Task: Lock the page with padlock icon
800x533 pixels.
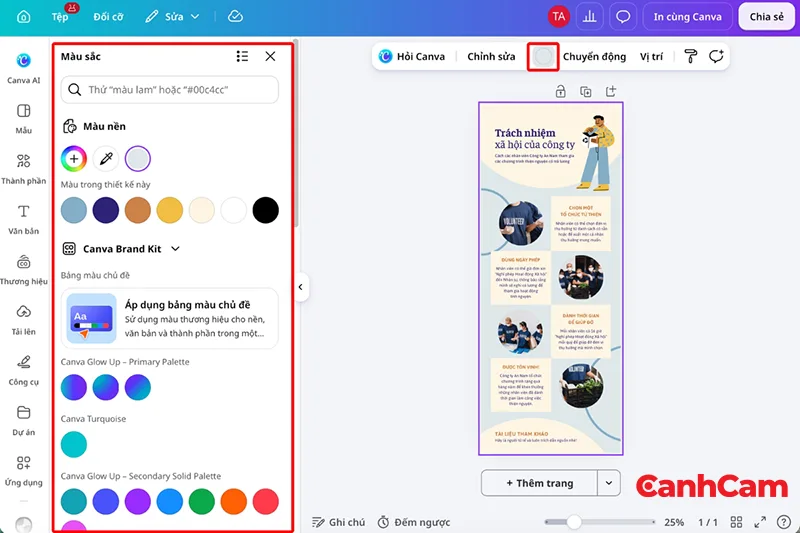Action: [560, 92]
